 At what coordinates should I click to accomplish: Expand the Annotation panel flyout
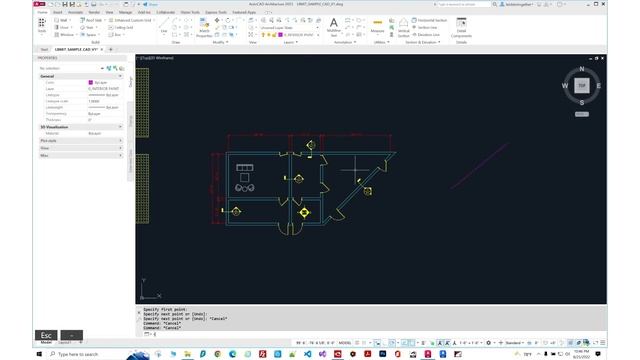tap(345, 42)
